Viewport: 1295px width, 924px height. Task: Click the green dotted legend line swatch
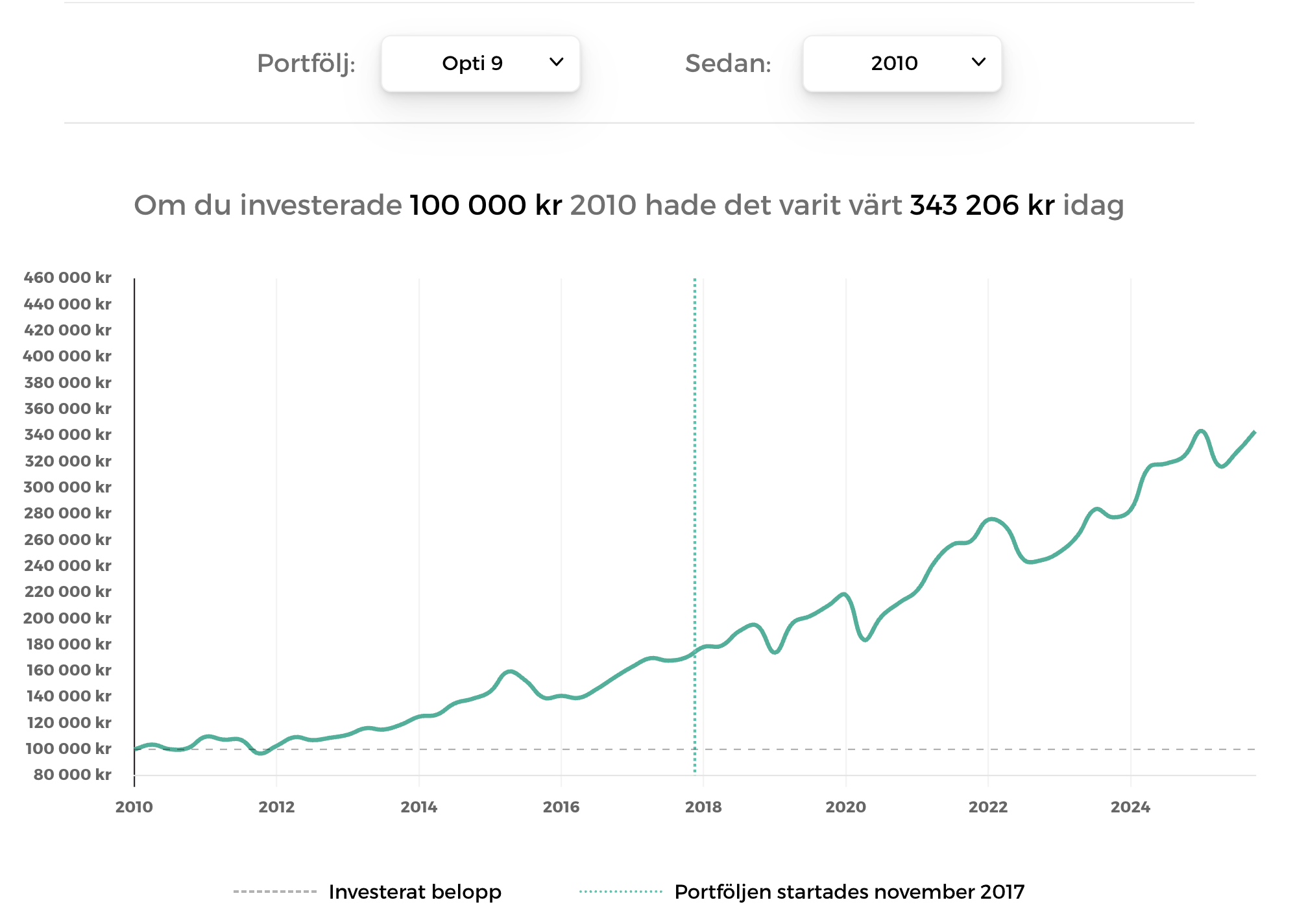pos(620,892)
